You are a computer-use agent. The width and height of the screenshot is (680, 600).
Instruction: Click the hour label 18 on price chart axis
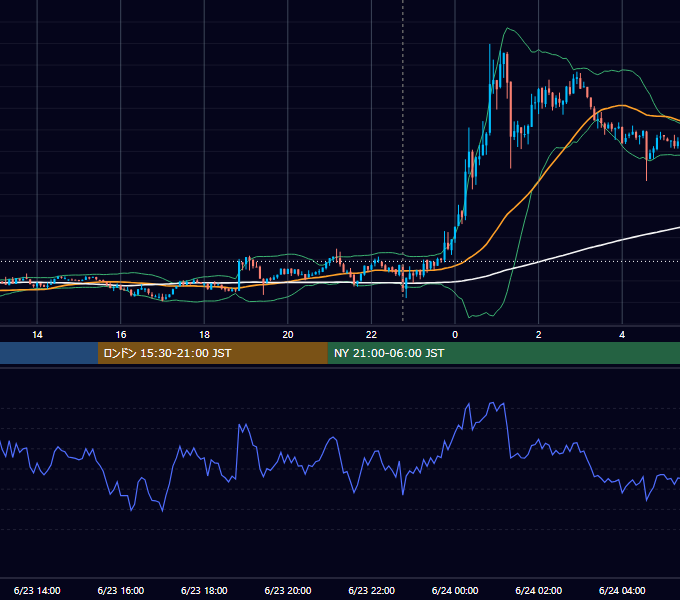204,335
